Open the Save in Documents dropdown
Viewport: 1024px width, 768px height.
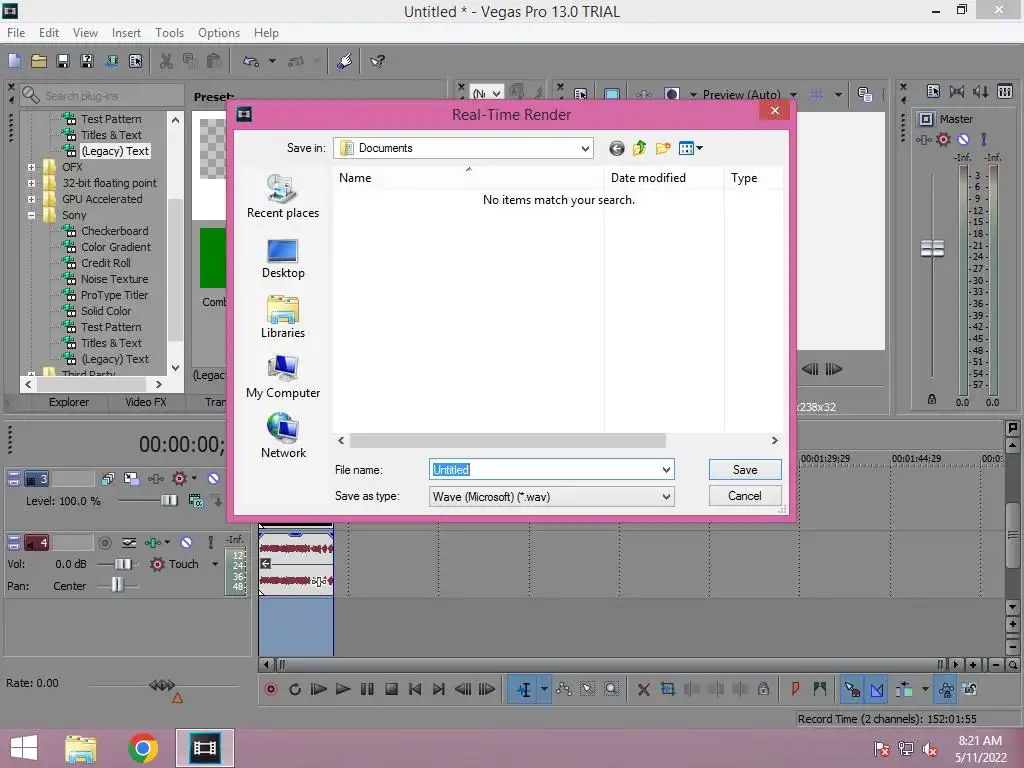[x=463, y=148]
